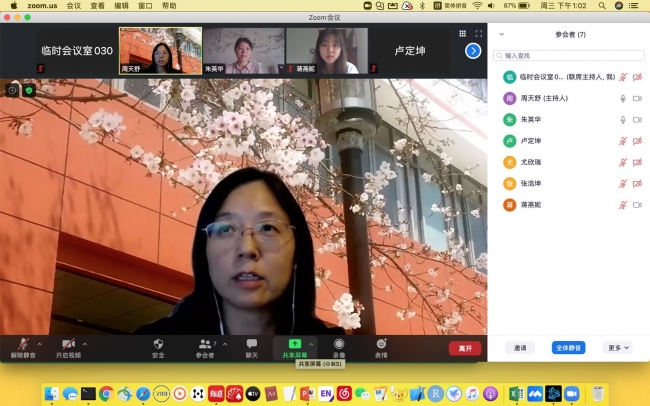Start recording with the Record icon
Viewport: 650px width, 406px height.
[x=339, y=344]
